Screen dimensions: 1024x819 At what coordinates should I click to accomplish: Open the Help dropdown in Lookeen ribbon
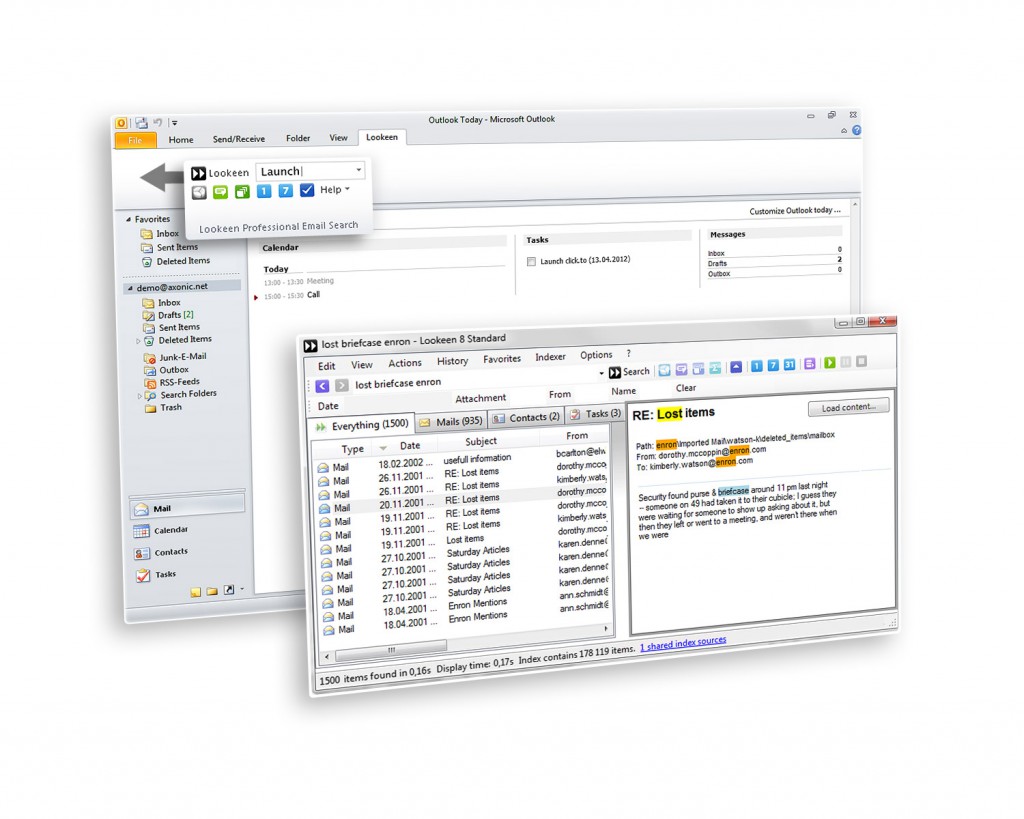[x=334, y=190]
